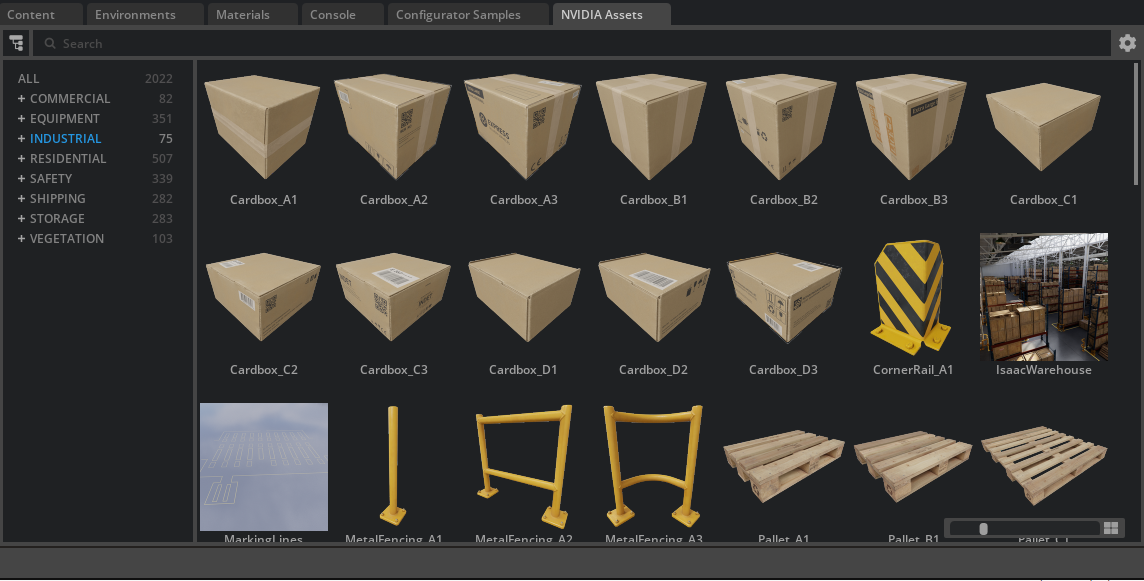Click the asset grid vertical scrollbar

pos(1136,123)
